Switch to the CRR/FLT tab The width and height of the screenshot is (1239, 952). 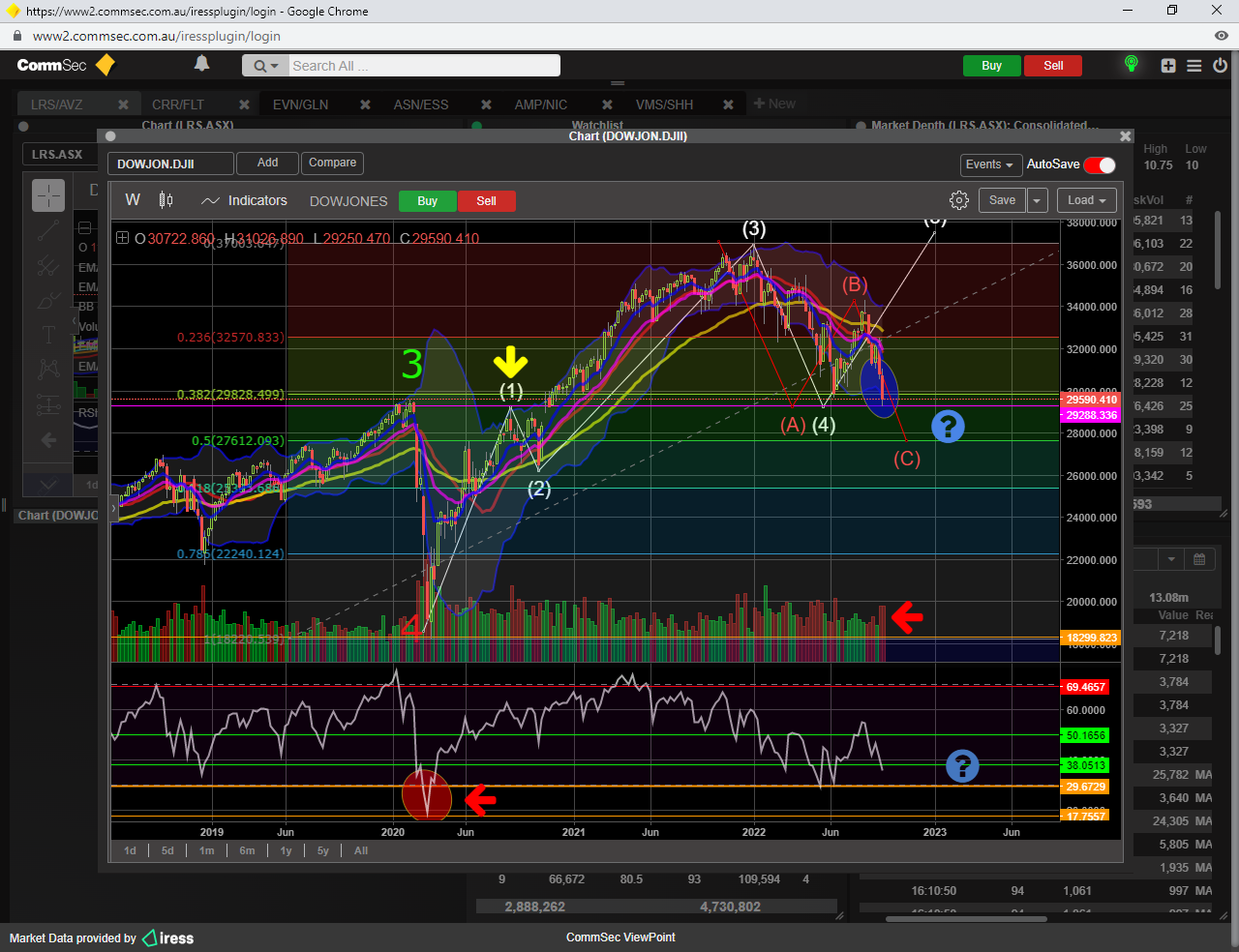pyautogui.click(x=178, y=104)
